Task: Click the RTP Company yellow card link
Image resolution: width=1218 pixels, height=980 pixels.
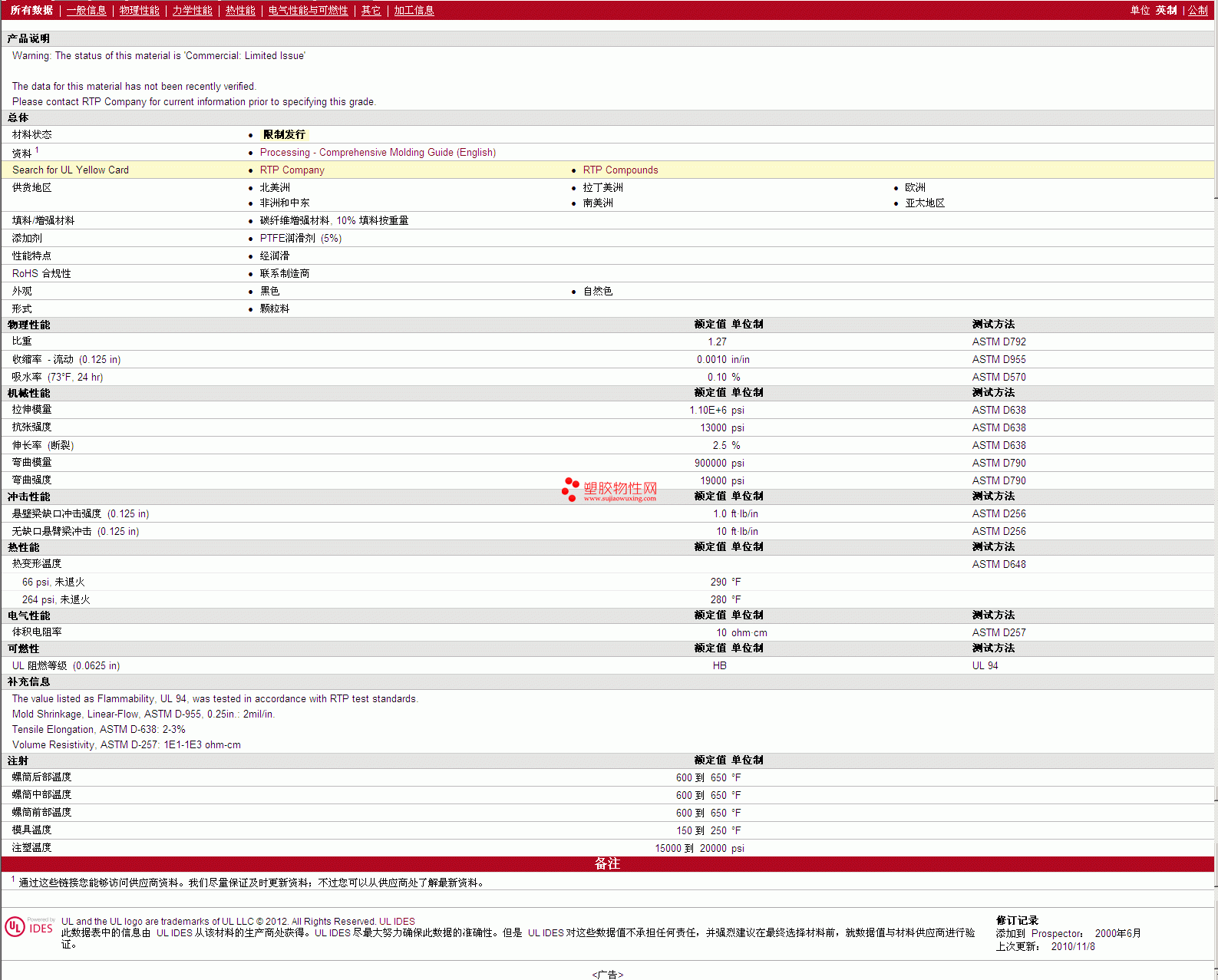Action: tap(292, 170)
